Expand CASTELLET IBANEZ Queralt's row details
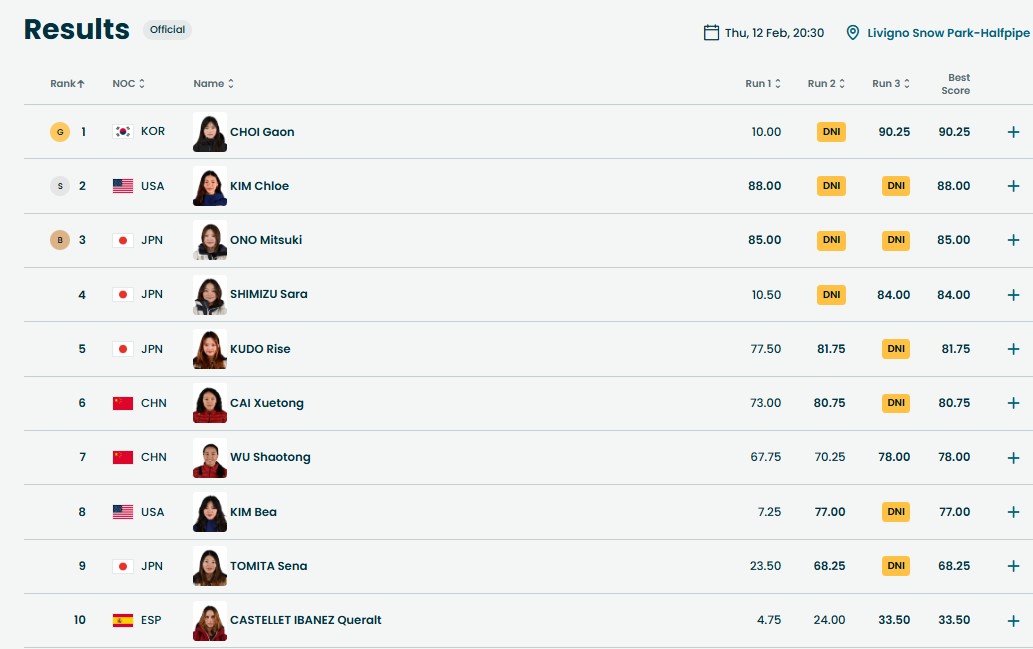The height and width of the screenshot is (649, 1033). (x=1013, y=620)
